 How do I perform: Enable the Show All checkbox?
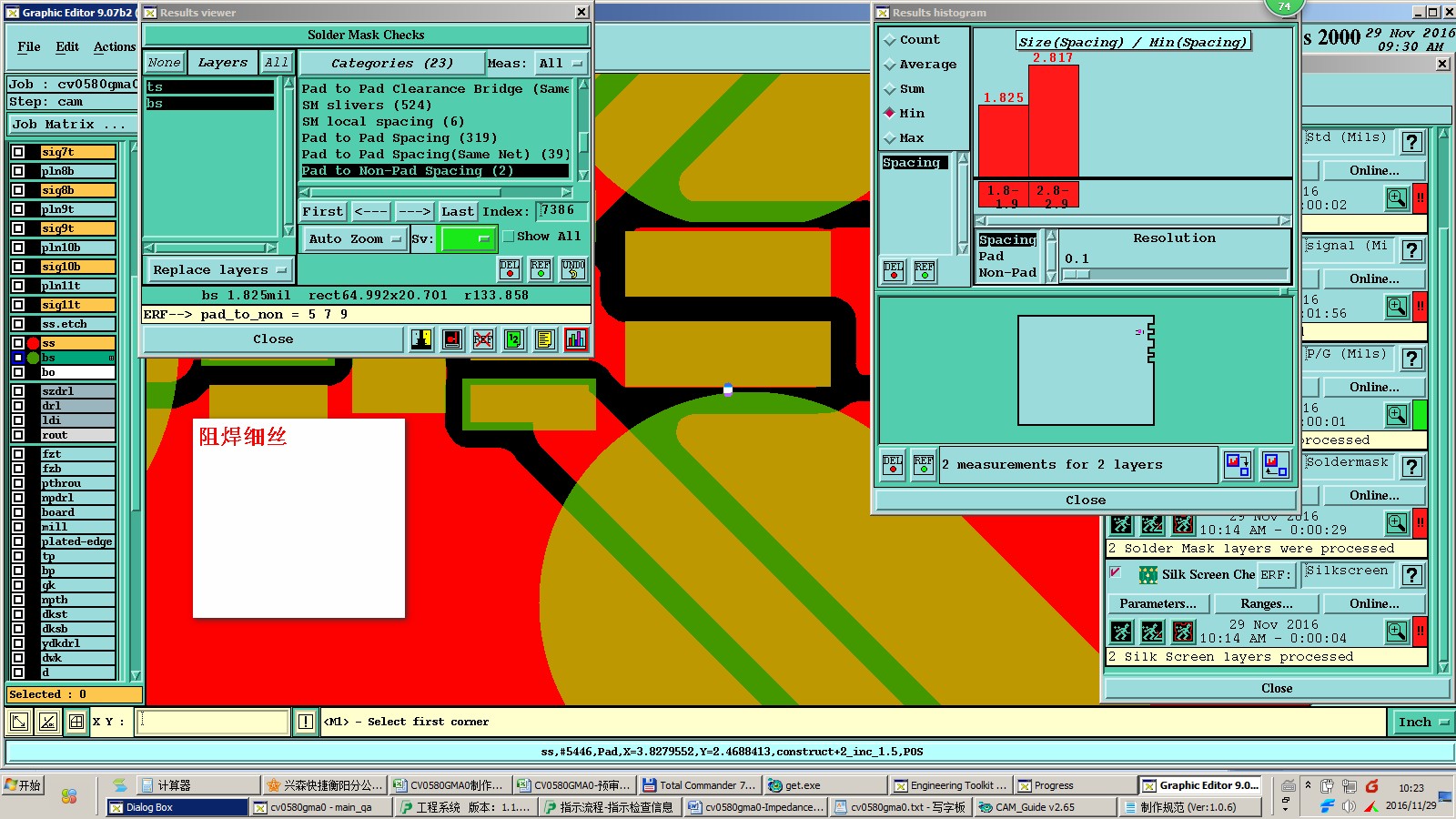click(x=509, y=237)
